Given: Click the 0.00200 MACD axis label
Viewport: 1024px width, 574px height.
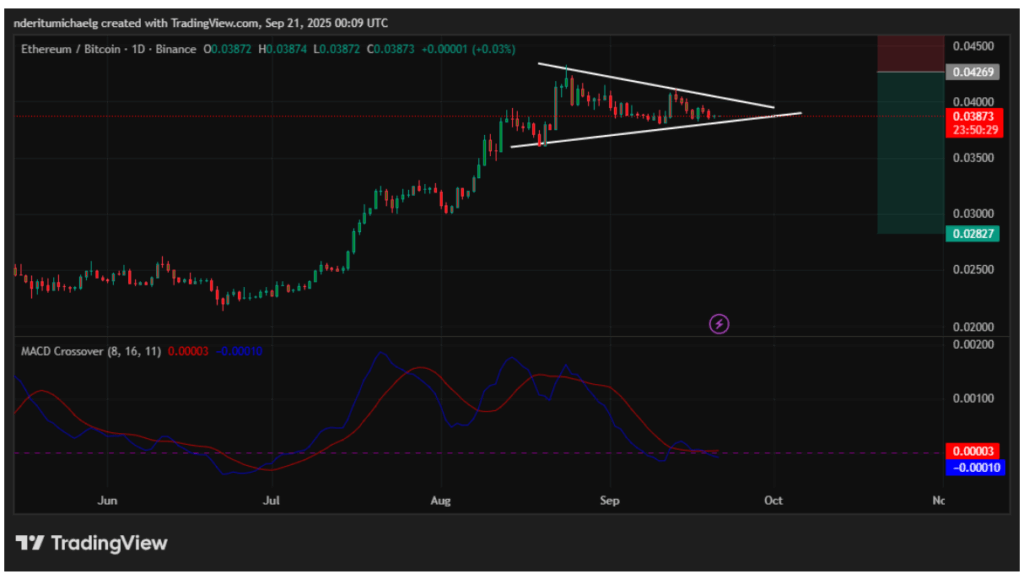Looking at the screenshot, I should tap(973, 345).
